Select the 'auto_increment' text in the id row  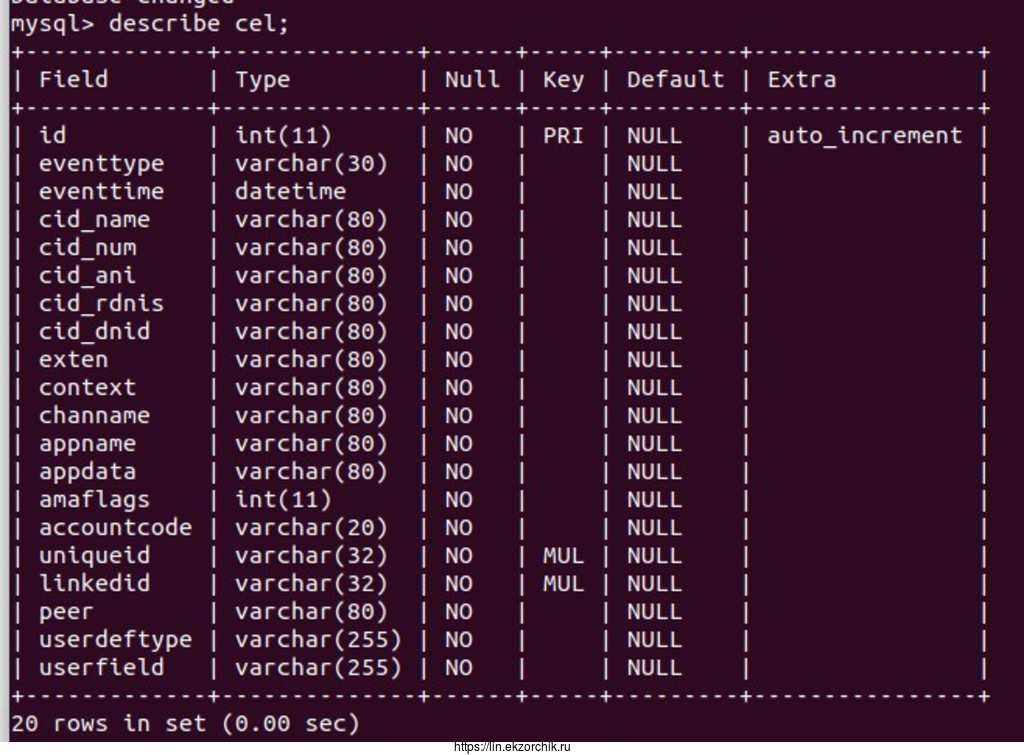[x=864, y=136]
